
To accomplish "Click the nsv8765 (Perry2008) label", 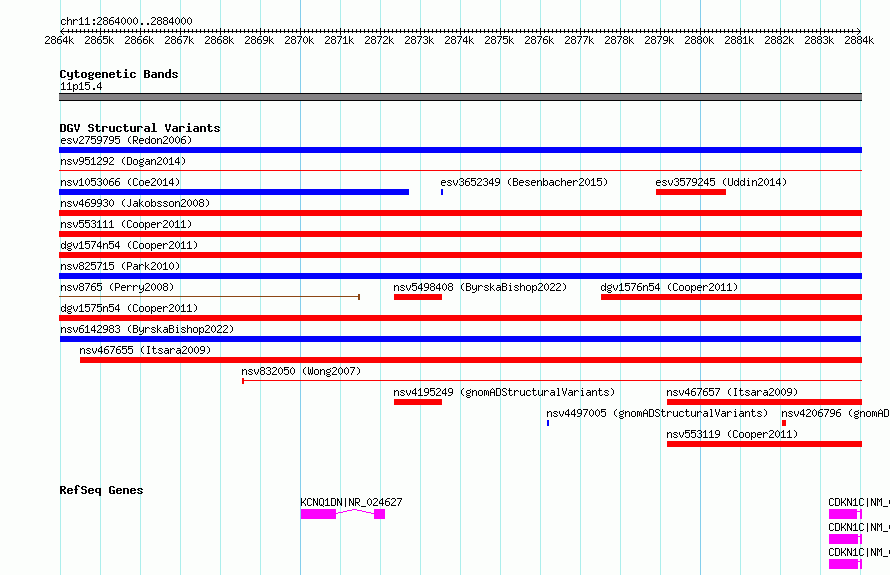I will pos(117,287).
